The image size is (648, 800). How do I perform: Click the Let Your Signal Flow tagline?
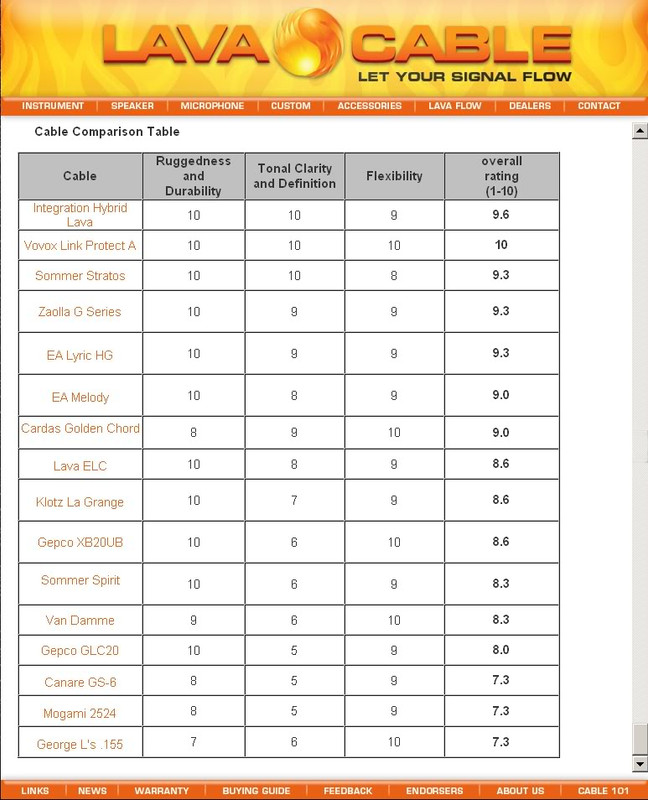(464, 77)
